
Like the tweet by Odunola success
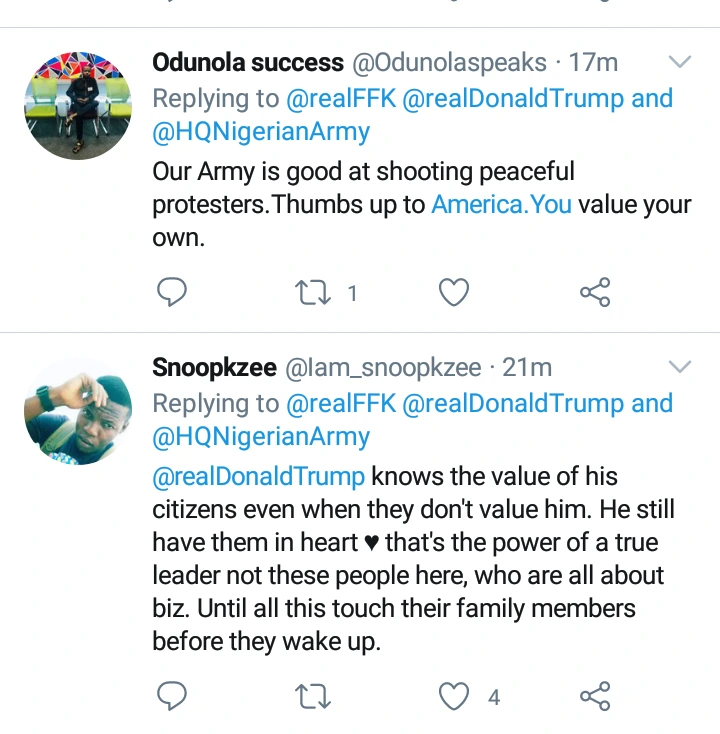pyautogui.click(x=455, y=293)
